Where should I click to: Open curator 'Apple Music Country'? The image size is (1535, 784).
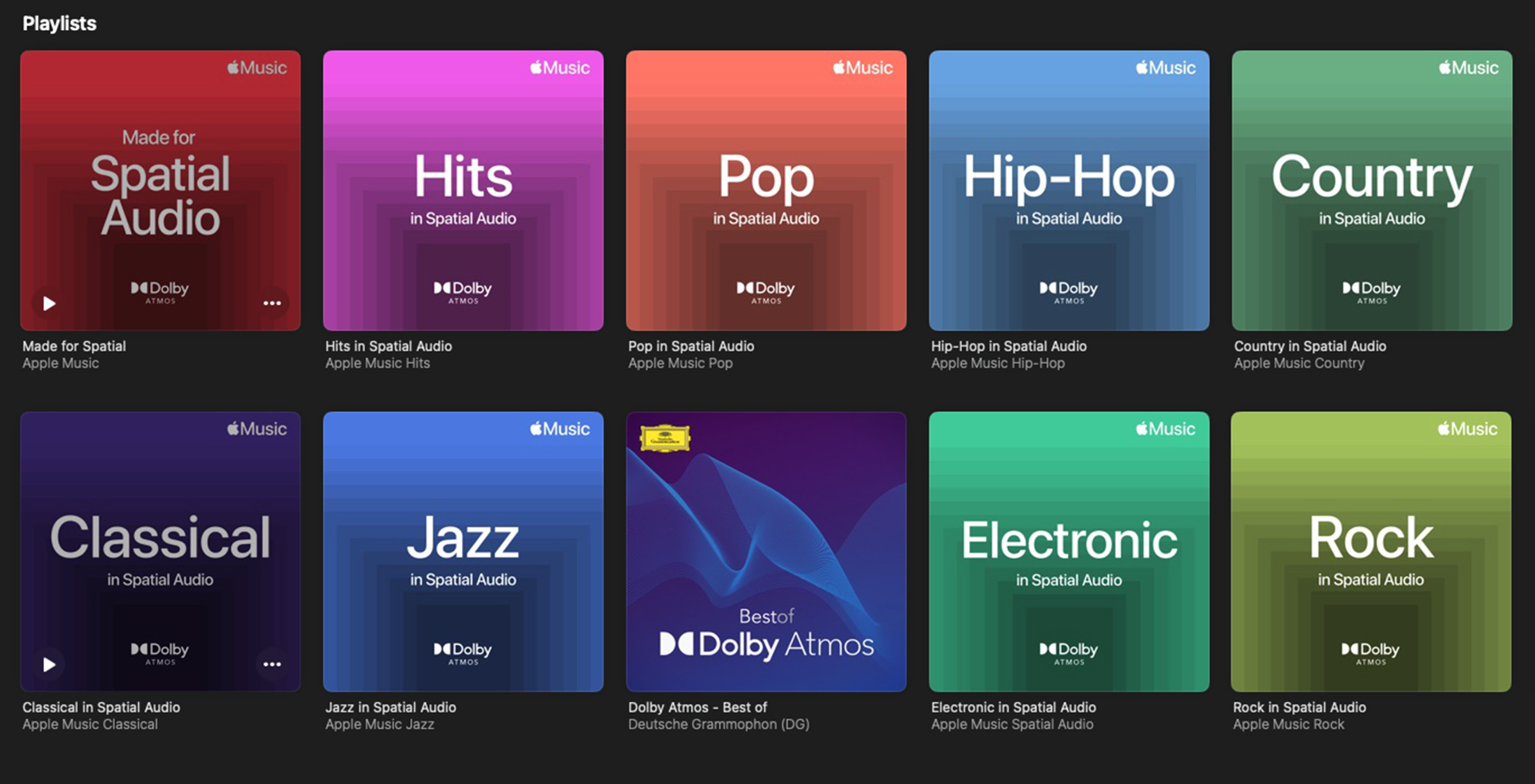click(1299, 363)
